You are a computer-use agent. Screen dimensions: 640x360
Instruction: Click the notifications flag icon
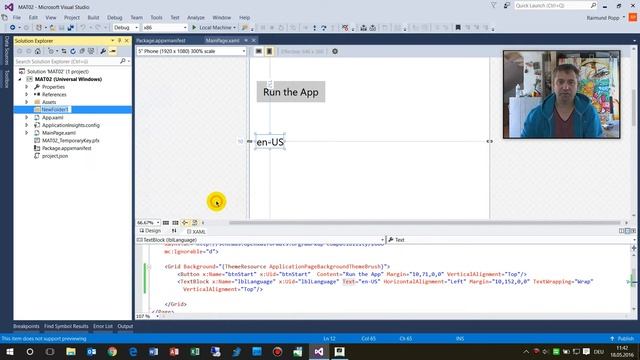[x=493, y=5]
